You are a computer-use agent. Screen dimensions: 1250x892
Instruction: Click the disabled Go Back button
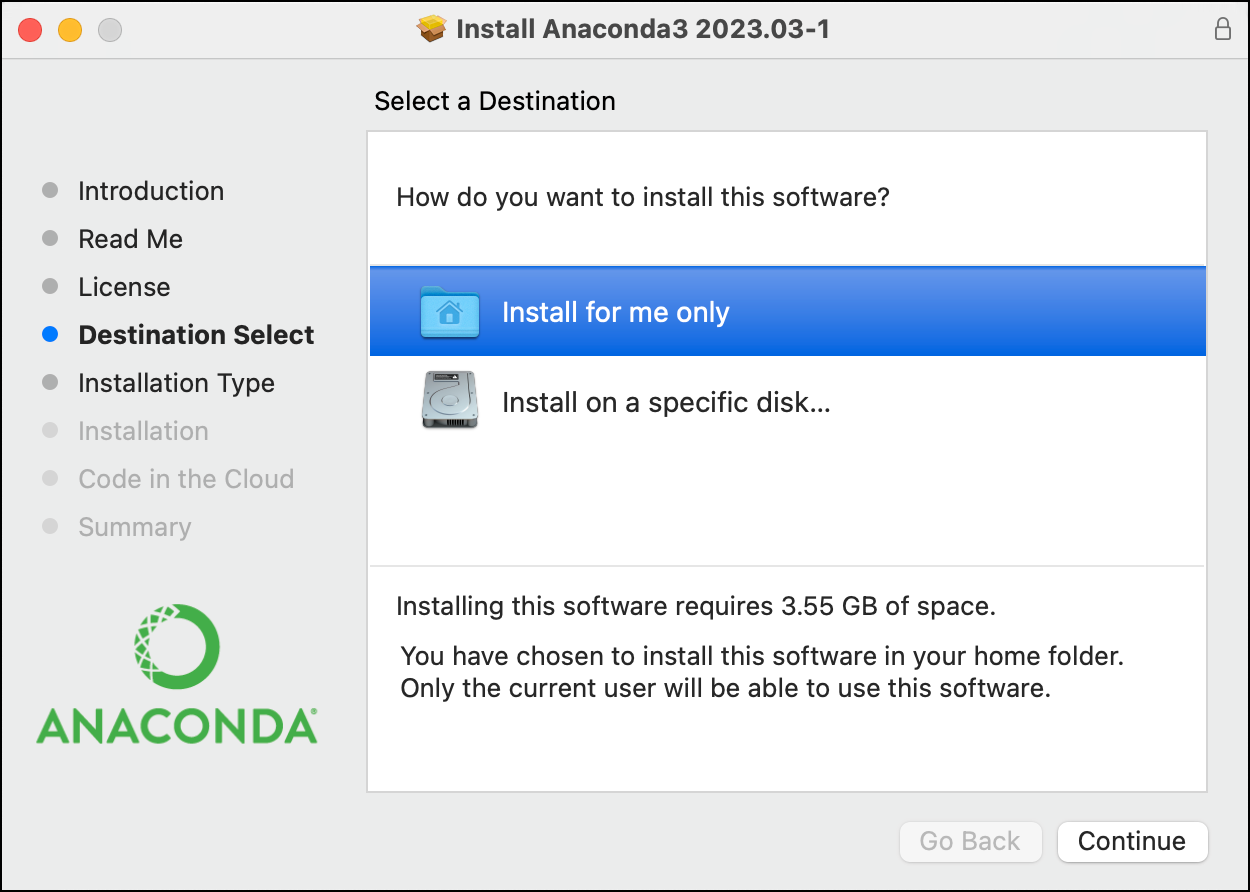[x=970, y=841]
